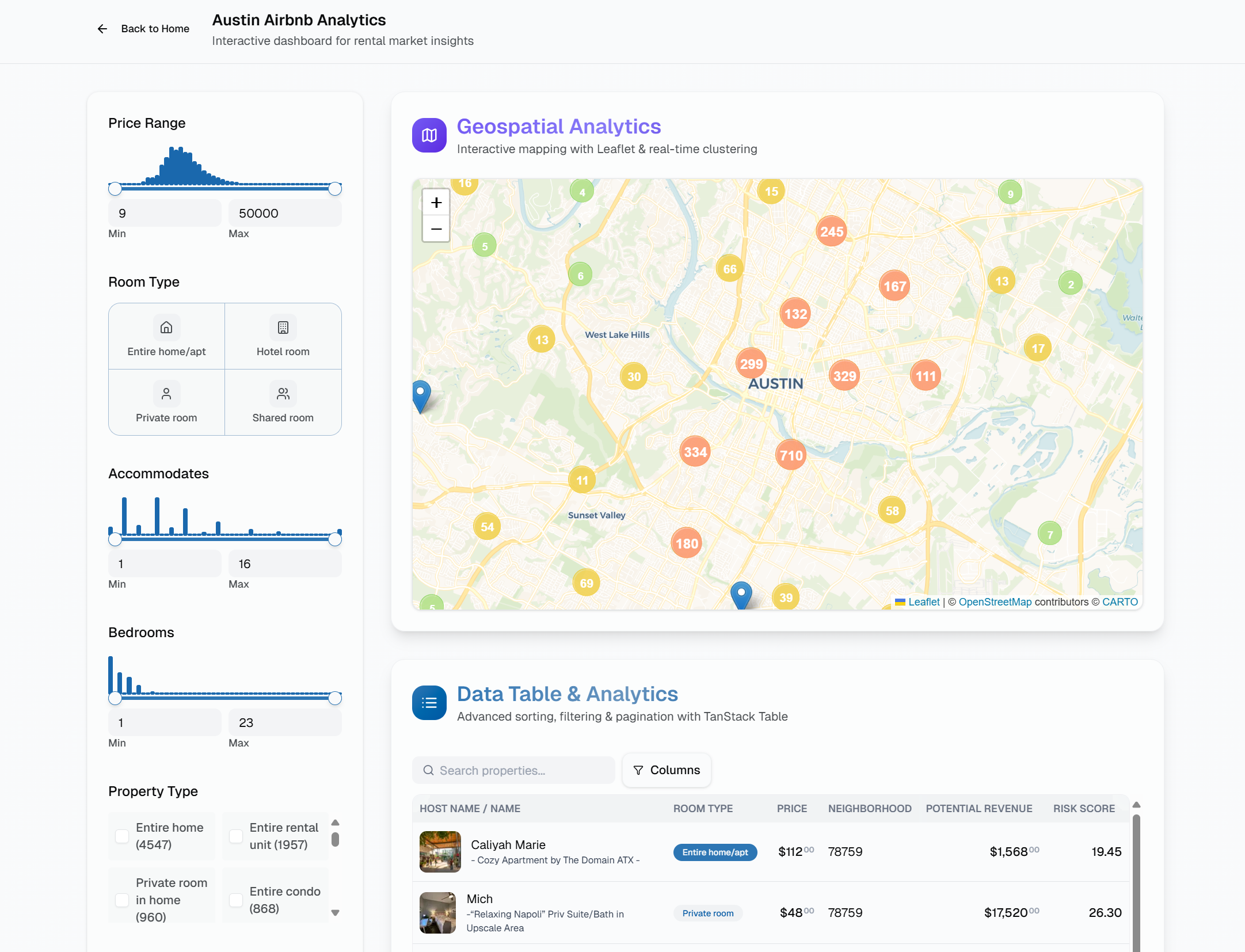The width and height of the screenshot is (1245, 952).
Task: Sort by RISK SCORE column header
Action: point(1084,808)
